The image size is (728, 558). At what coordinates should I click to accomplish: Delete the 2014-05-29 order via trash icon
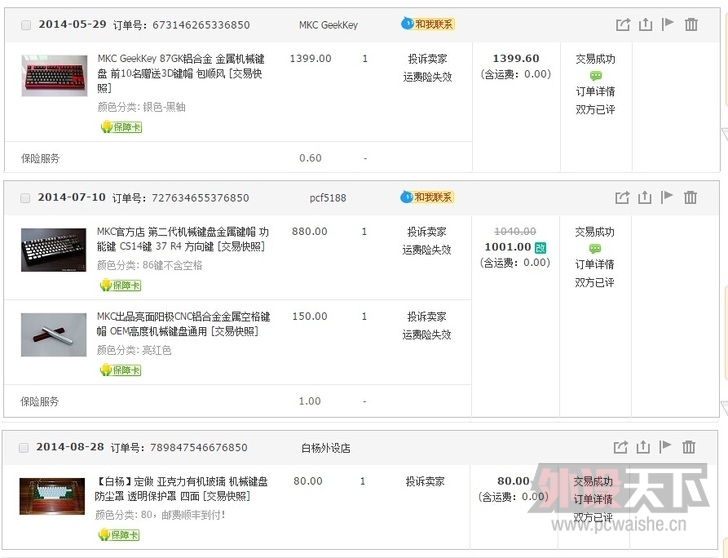coord(689,25)
